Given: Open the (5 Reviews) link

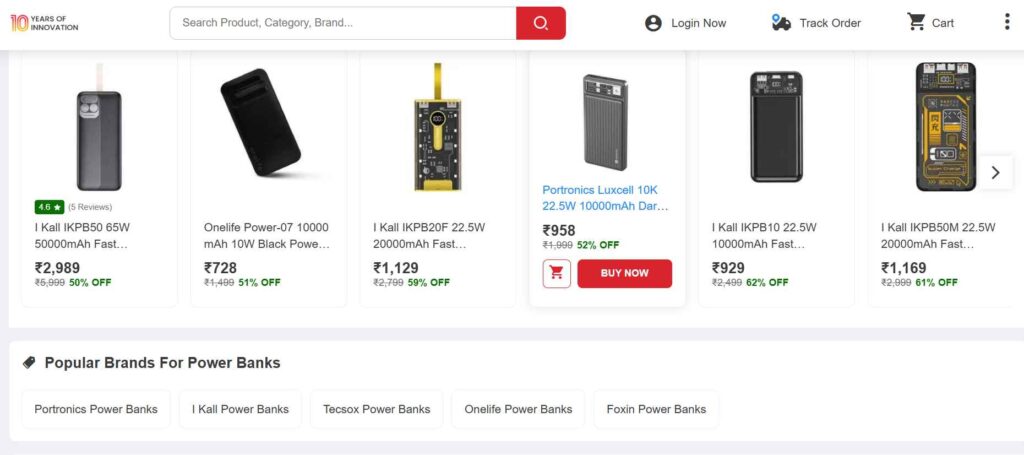Looking at the screenshot, I should [x=90, y=207].
